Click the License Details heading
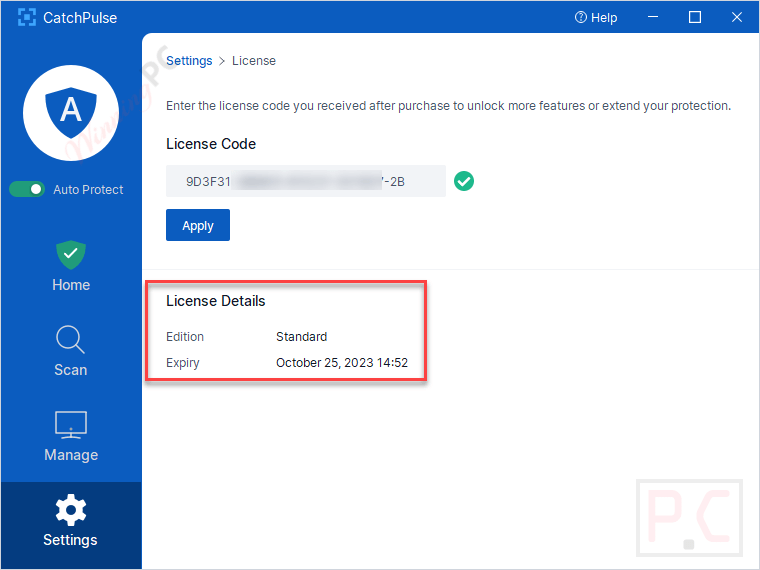This screenshot has width=760, height=570. click(215, 301)
